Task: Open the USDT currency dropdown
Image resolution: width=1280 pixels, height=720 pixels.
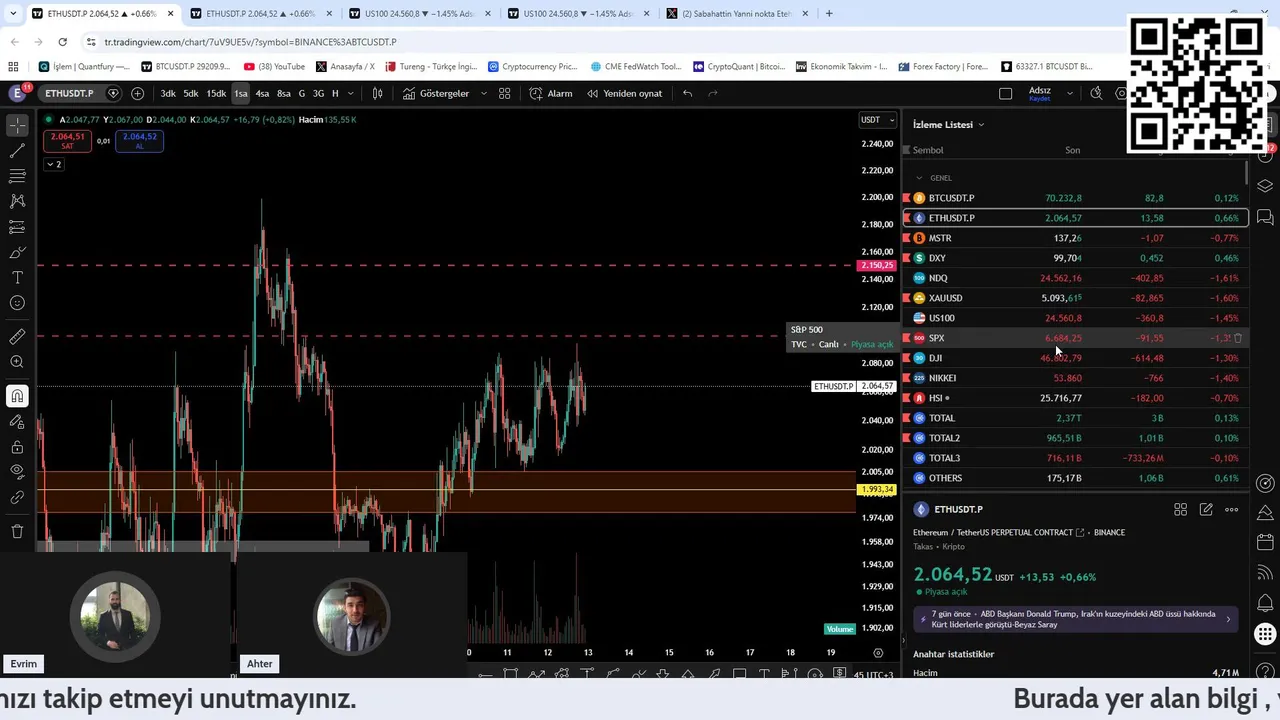Action: click(878, 120)
